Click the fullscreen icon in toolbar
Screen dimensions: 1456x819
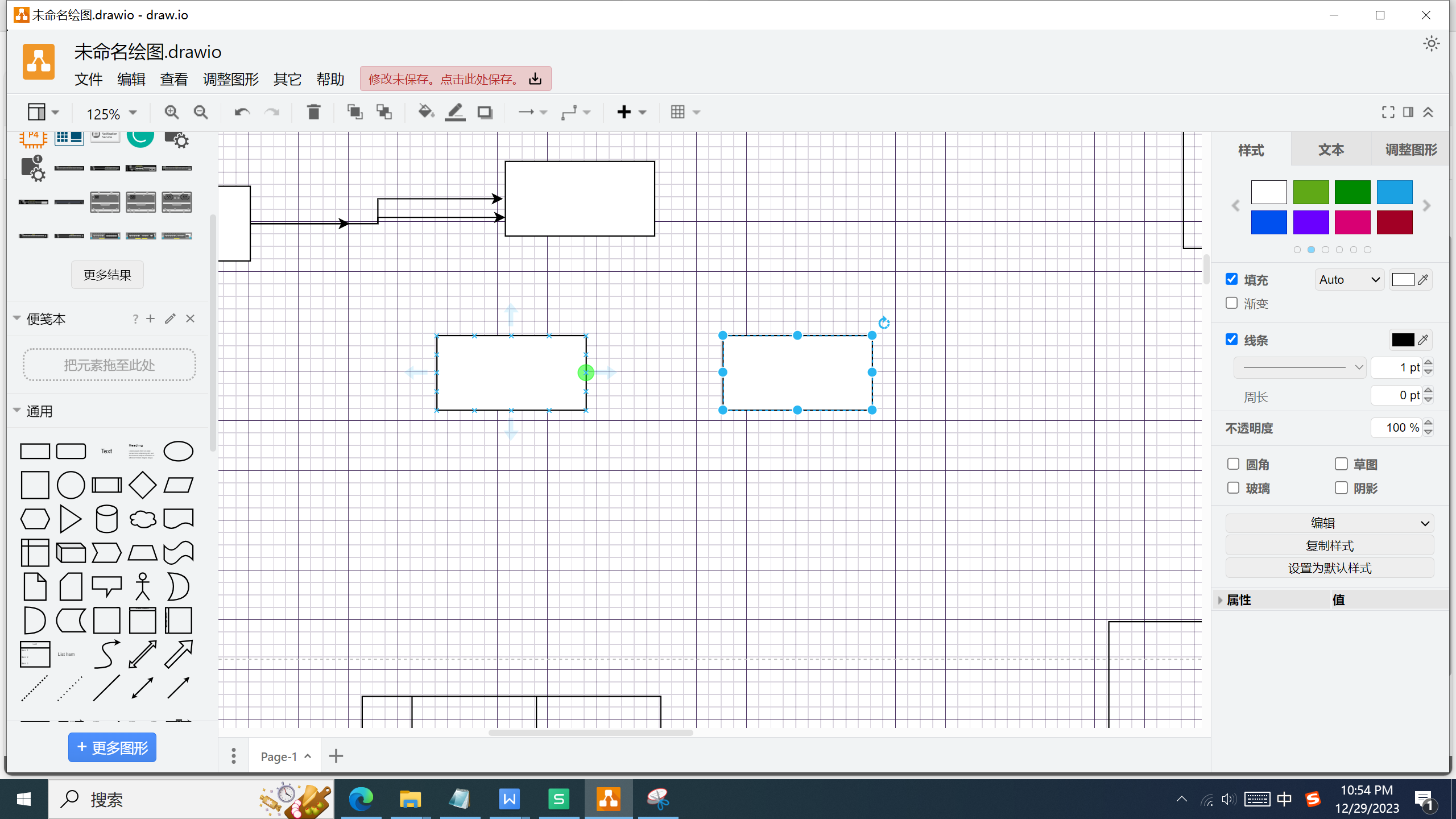pos(1388,112)
